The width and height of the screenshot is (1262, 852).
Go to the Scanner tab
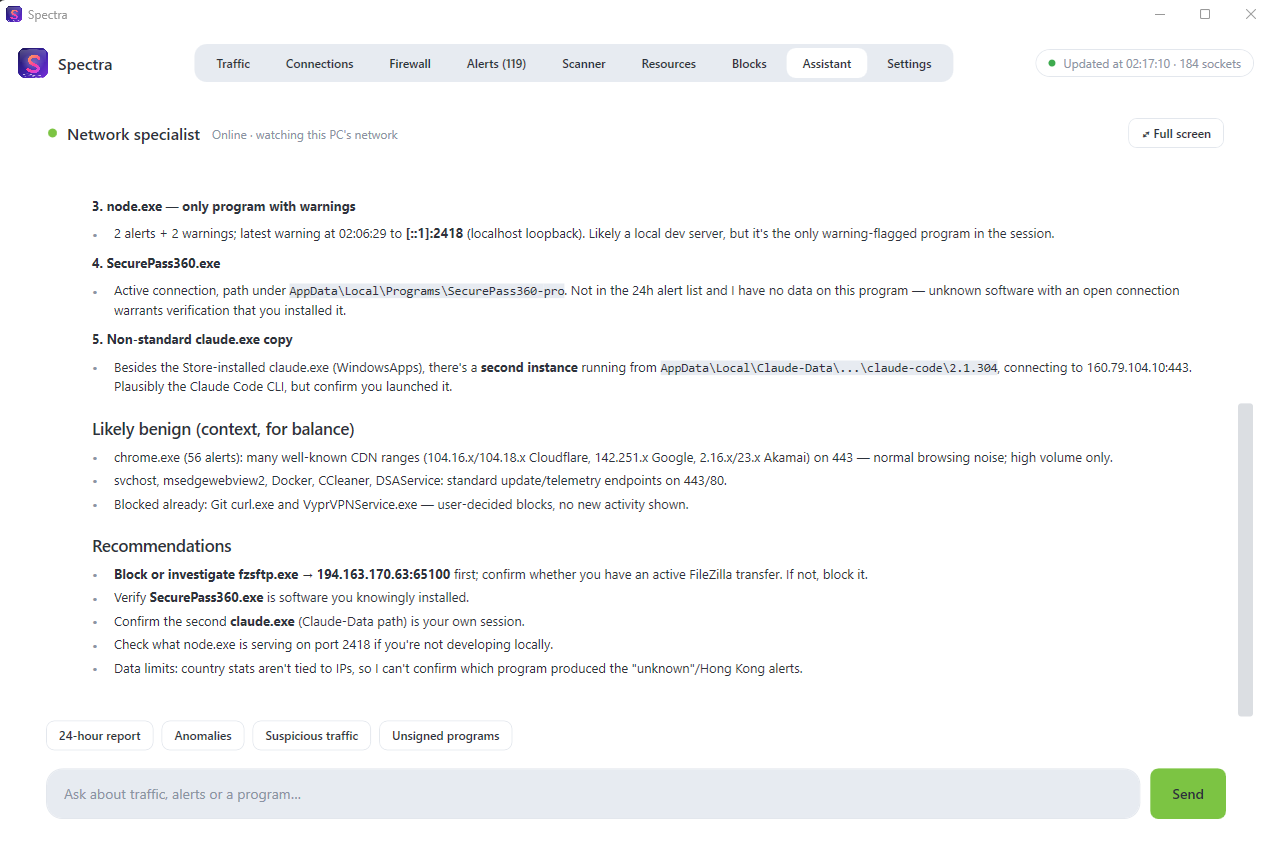pos(584,63)
